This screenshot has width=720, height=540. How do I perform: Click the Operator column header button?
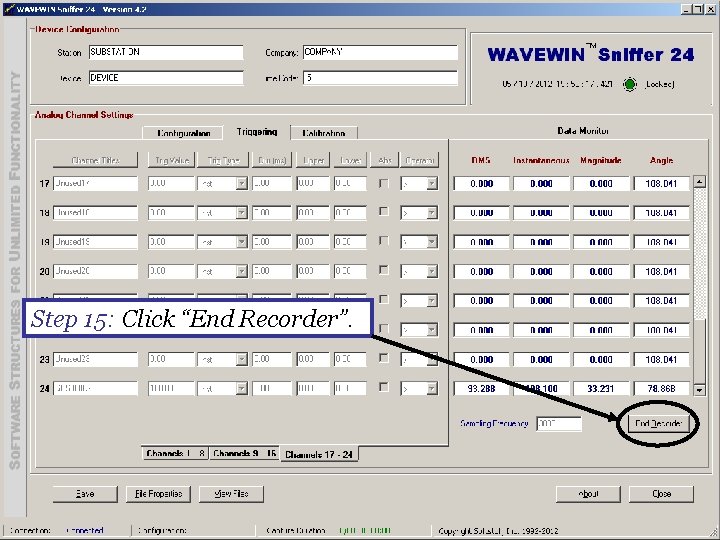point(419,160)
